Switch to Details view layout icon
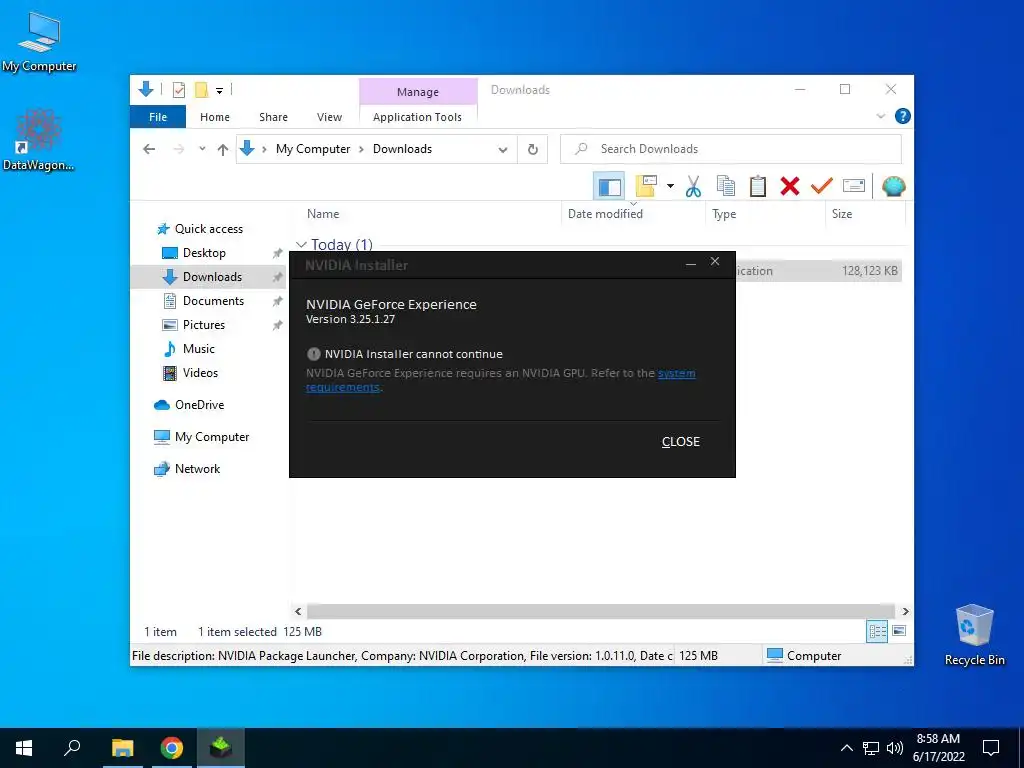The width and height of the screenshot is (1024, 768). [x=877, y=632]
